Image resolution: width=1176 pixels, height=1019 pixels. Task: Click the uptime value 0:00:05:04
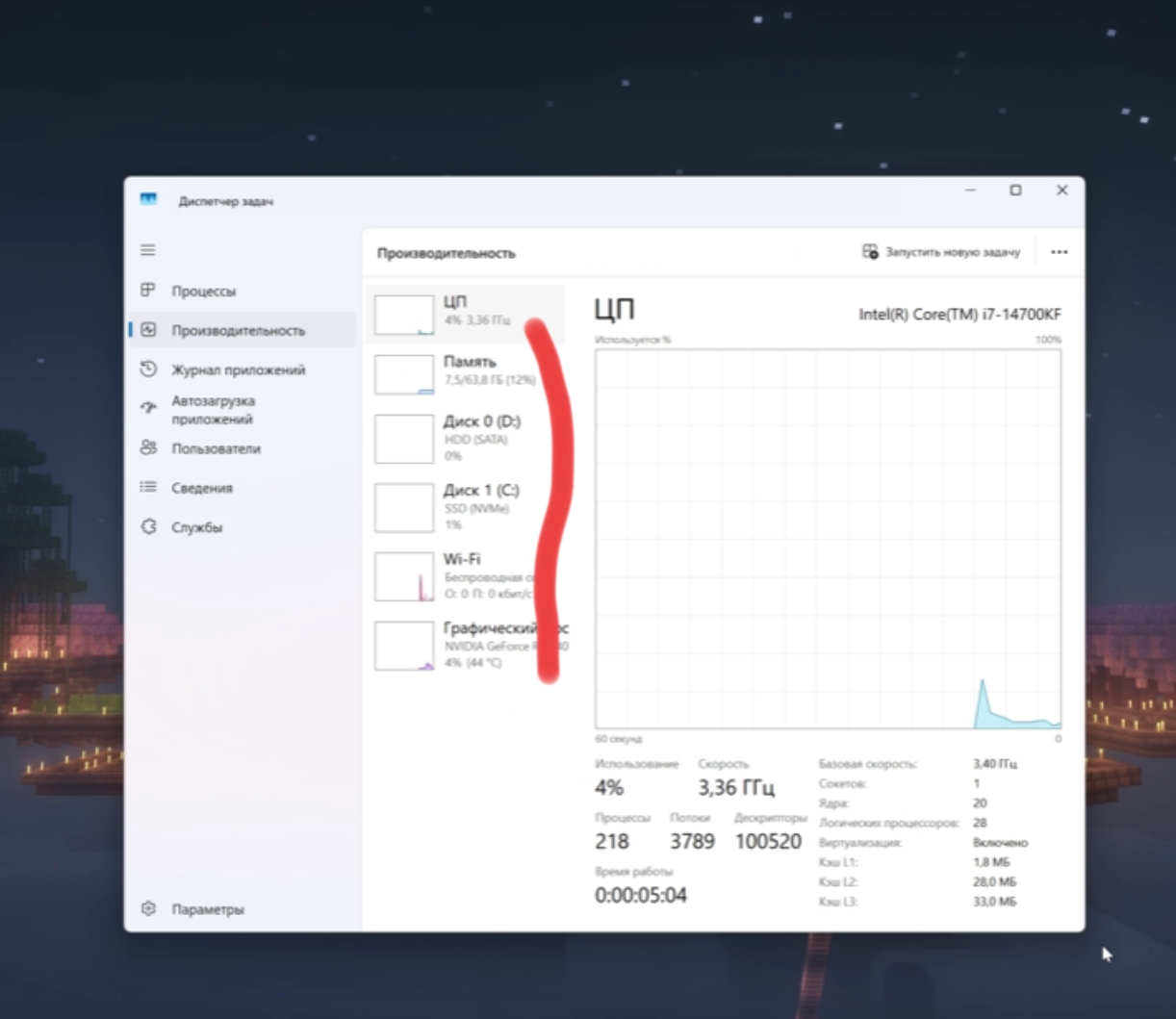[641, 896]
